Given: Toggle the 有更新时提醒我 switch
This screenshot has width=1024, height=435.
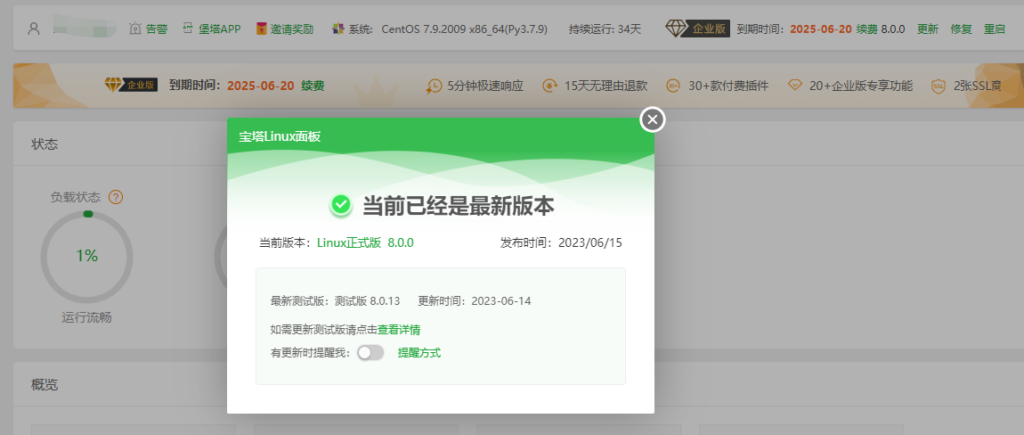Looking at the screenshot, I should [x=370, y=352].
